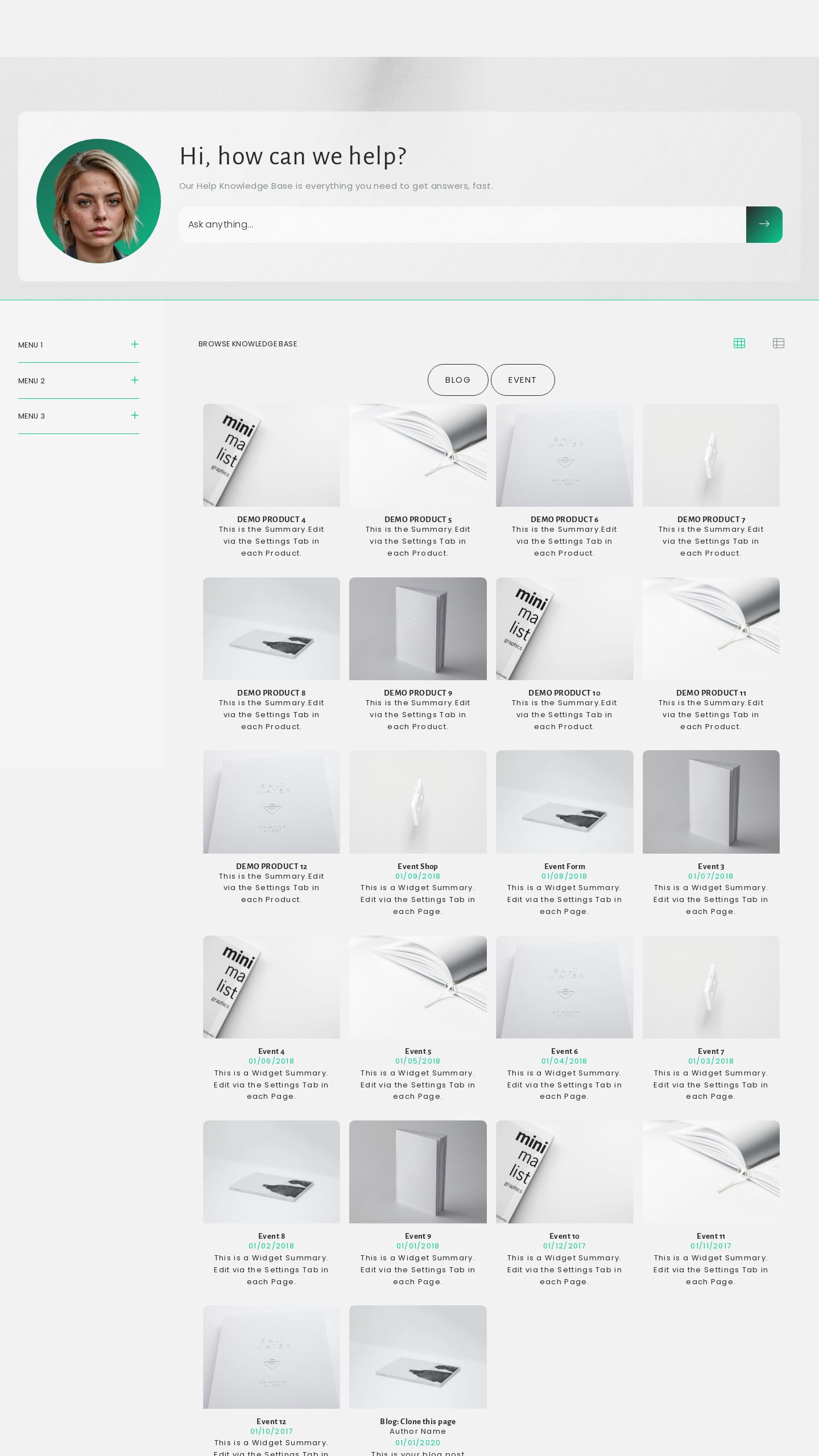Open the DEMO PRODUCT 12 thumbnail

[271, 802]
